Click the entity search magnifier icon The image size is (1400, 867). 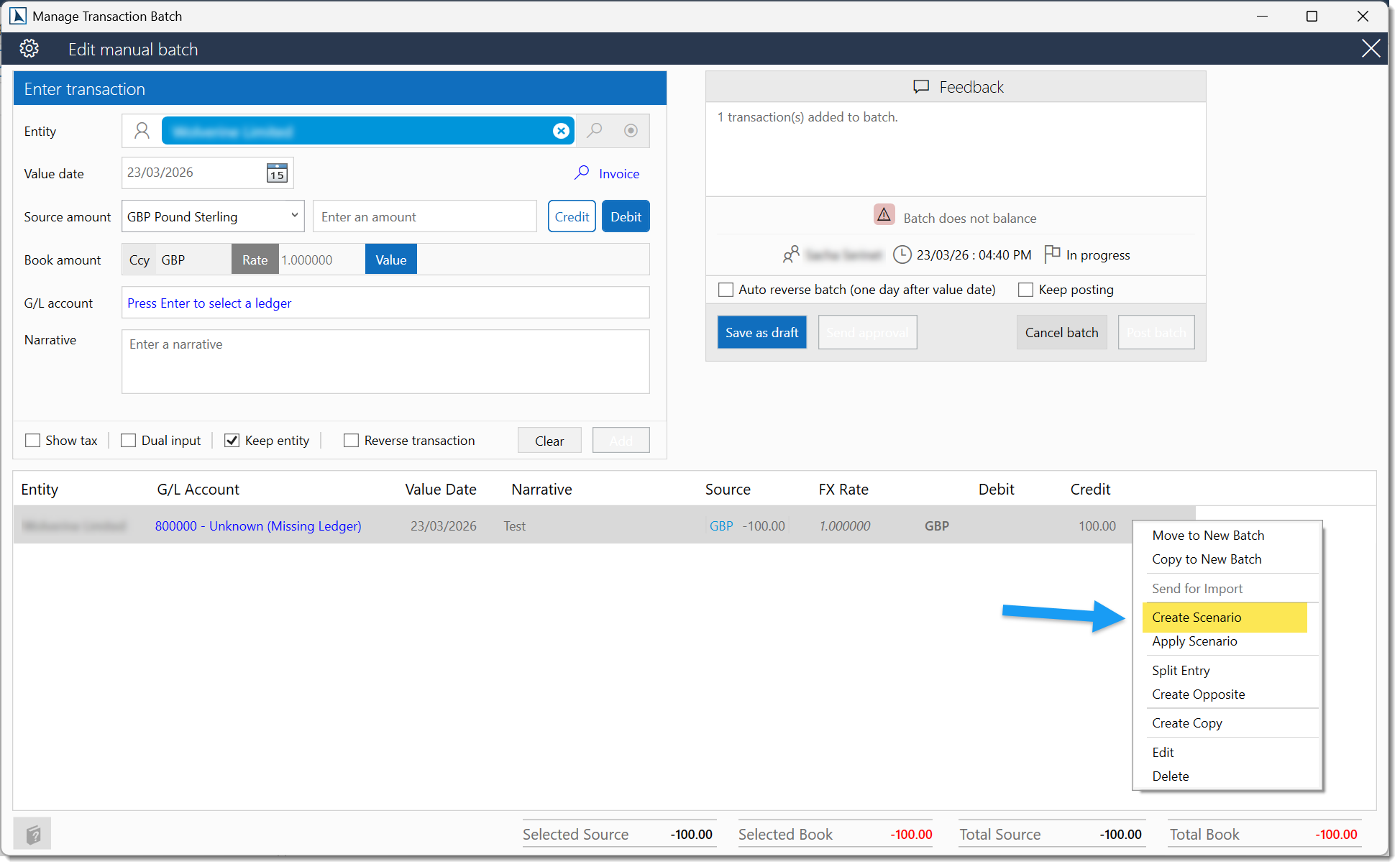coord(595,131)
